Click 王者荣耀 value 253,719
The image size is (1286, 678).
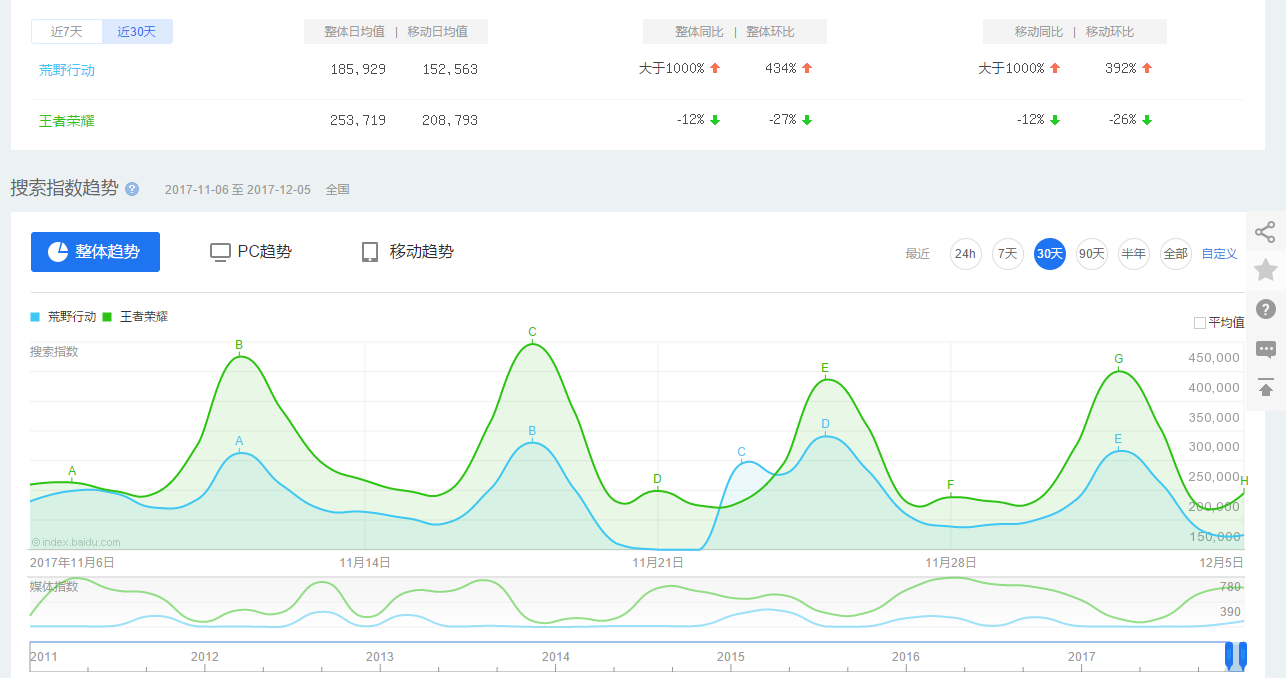(358, 120)
